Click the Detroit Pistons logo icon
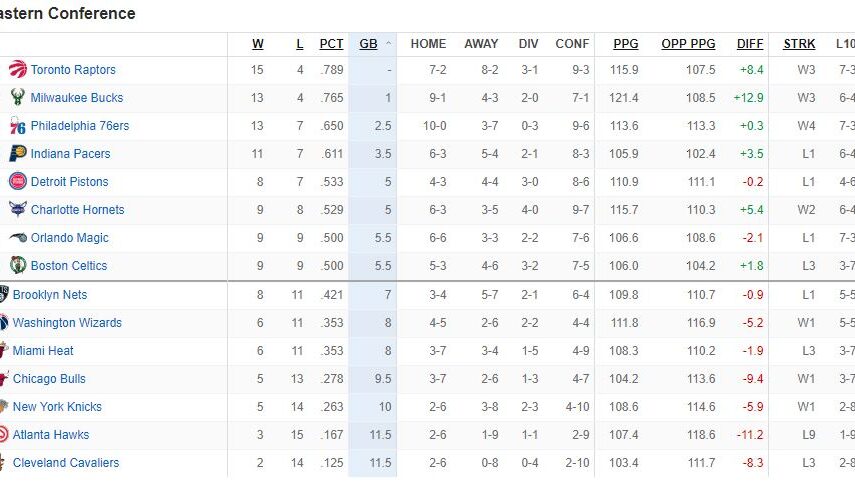This screenshot has height=482, width=855. 18,182
